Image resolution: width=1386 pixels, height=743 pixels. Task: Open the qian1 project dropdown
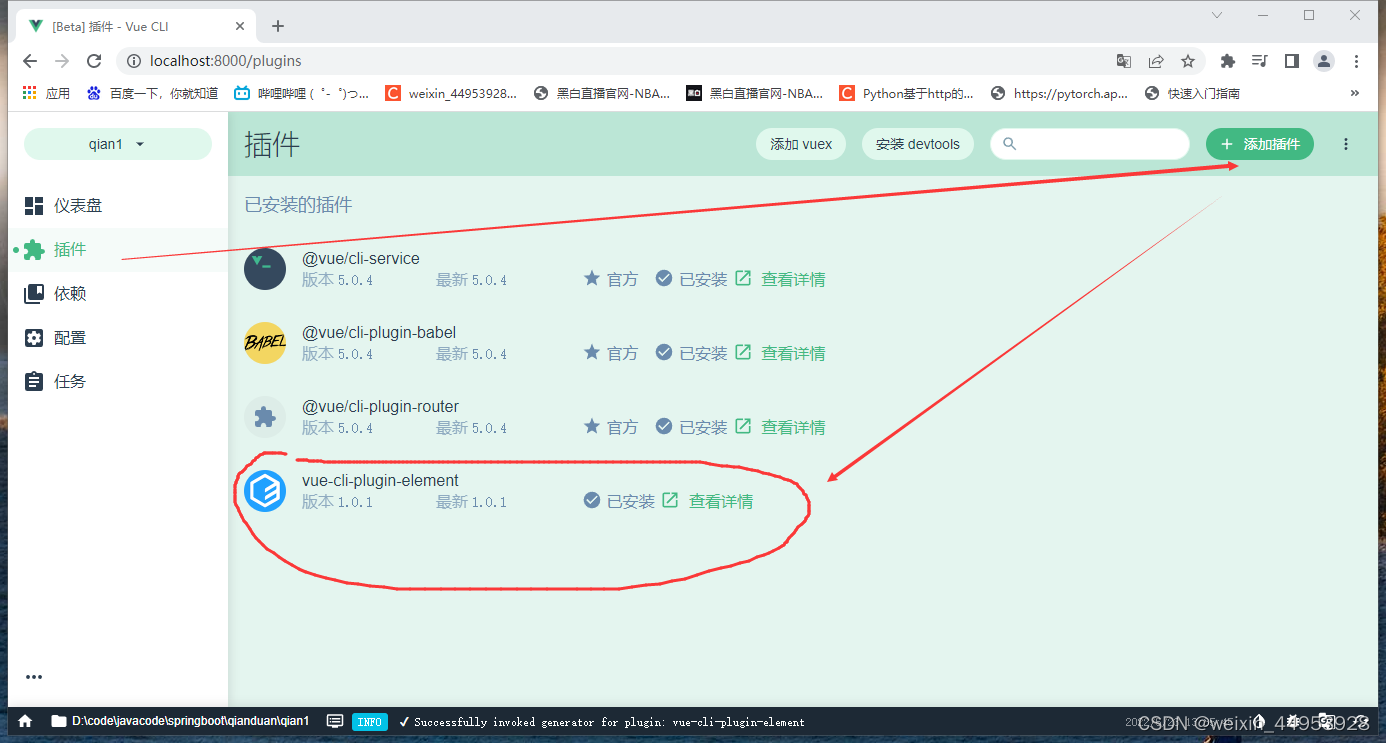[118, 144]
